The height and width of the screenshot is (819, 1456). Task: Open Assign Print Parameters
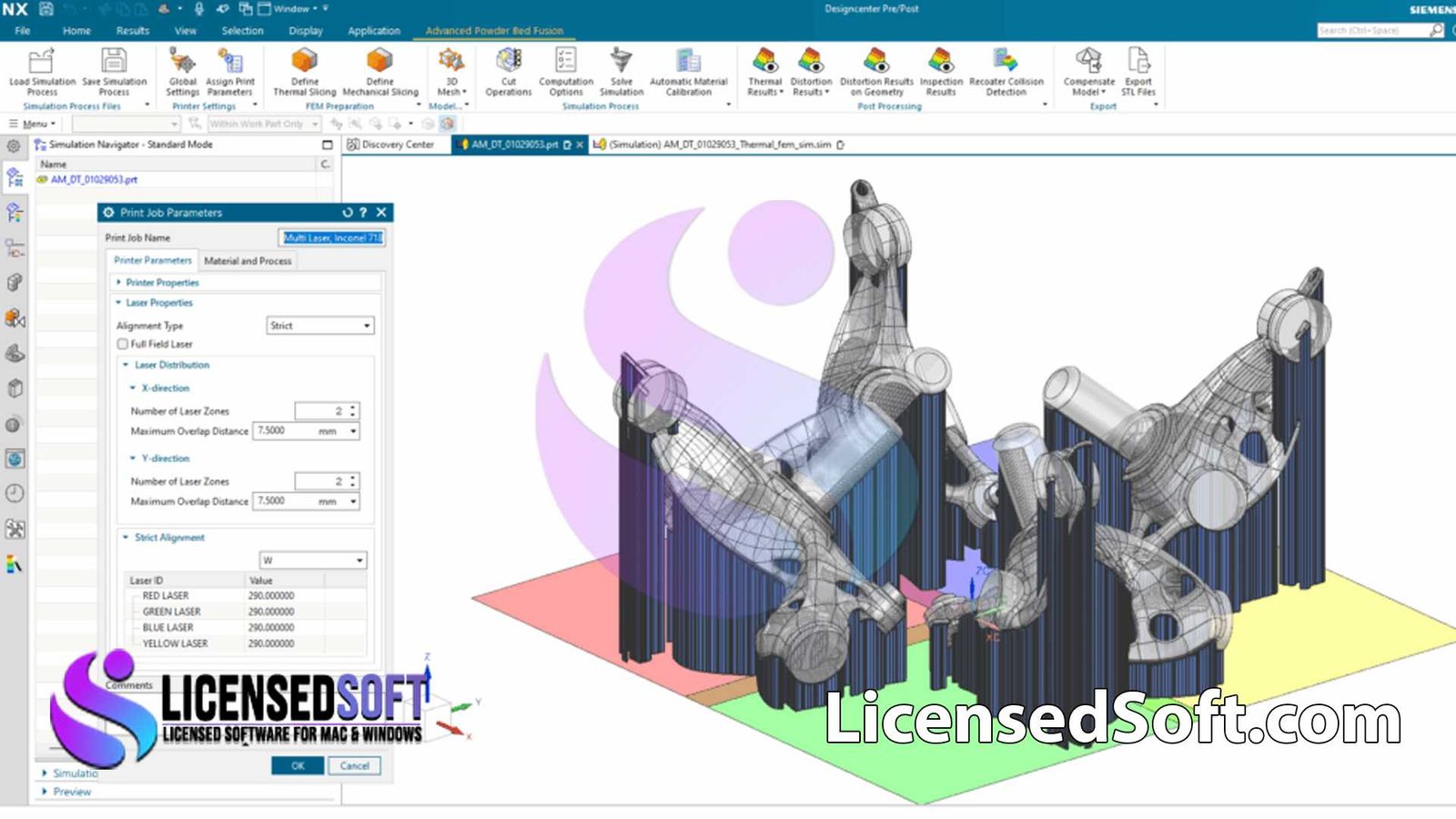229,73
